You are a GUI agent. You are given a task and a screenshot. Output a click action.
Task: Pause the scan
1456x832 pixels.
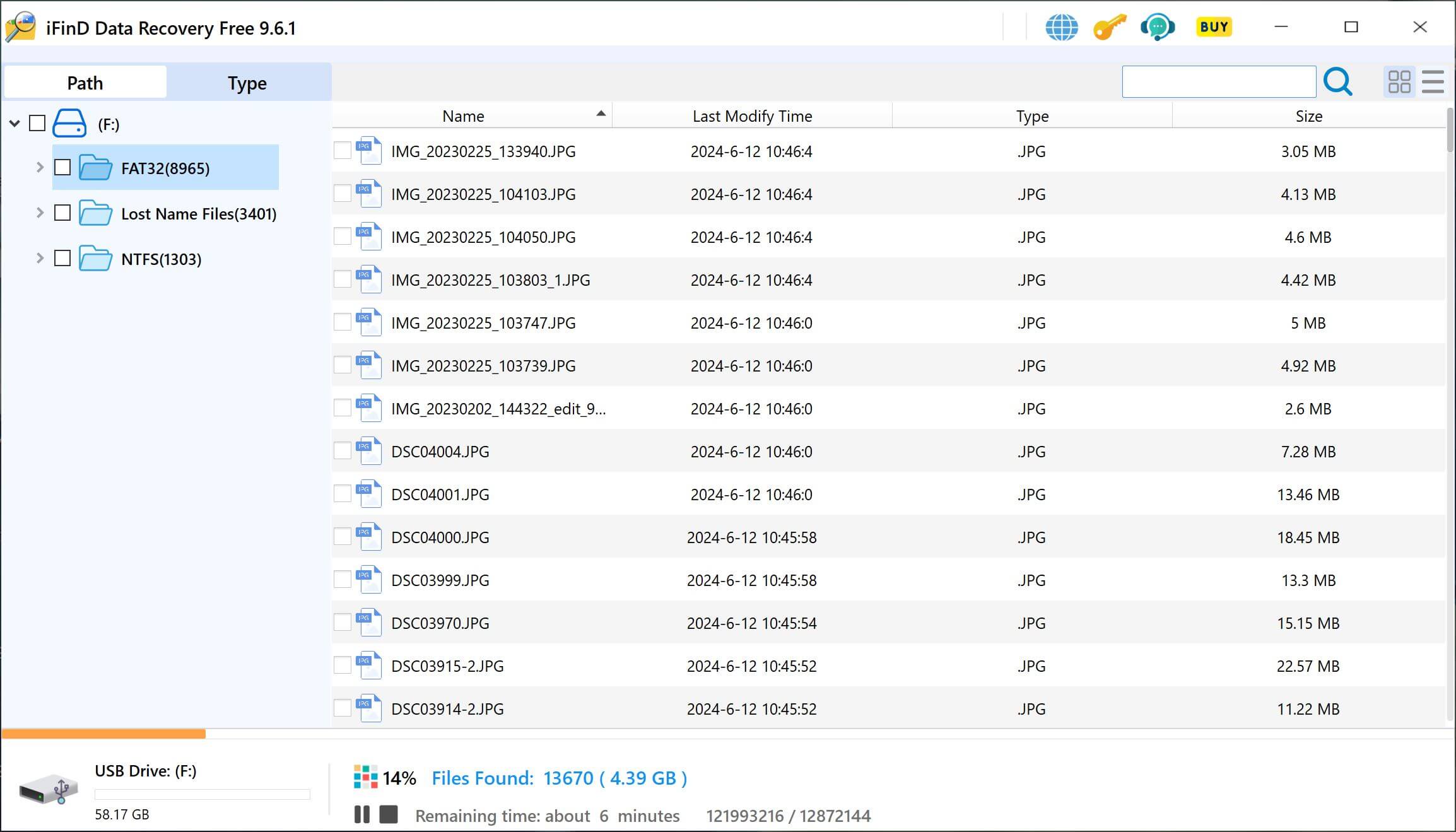point(362,814)
